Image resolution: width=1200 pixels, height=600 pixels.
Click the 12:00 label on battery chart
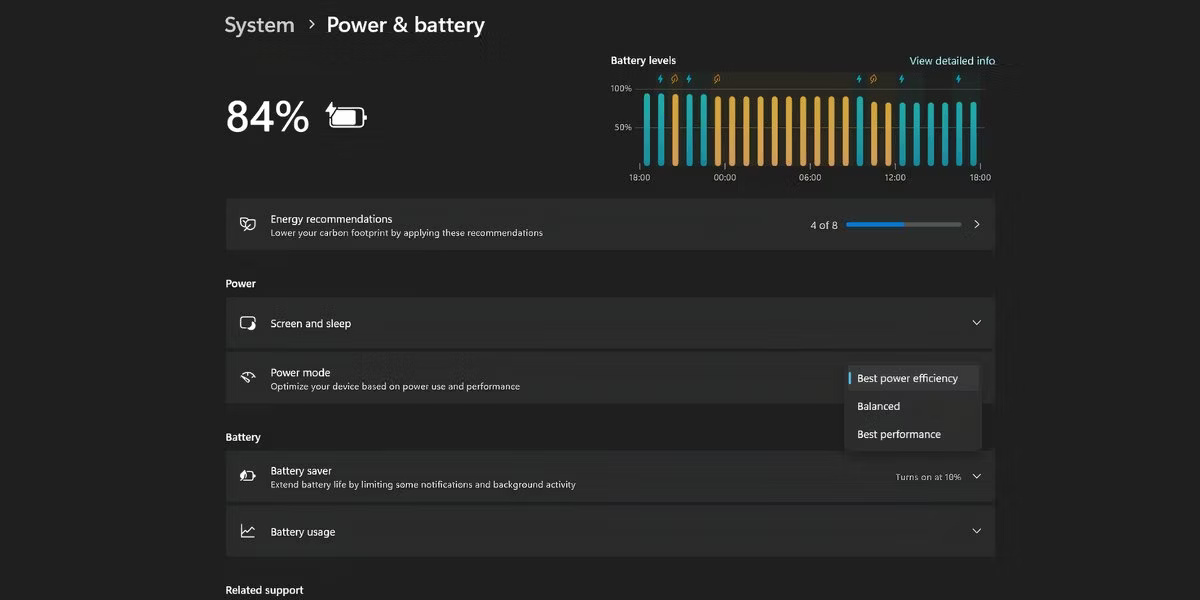[895, 178]
